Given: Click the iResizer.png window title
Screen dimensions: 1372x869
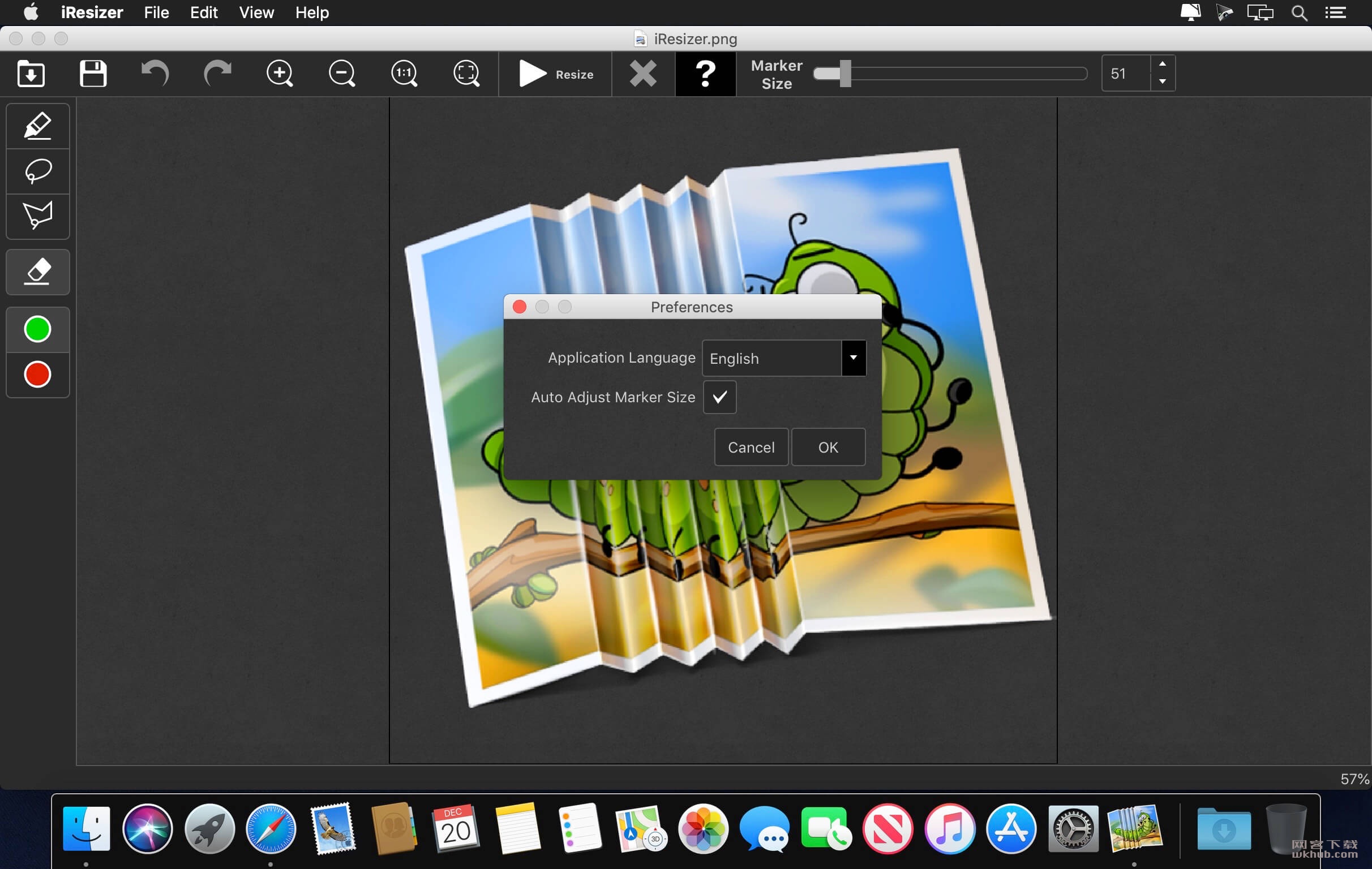Looking at the screenshot, I should coord(695,38).
